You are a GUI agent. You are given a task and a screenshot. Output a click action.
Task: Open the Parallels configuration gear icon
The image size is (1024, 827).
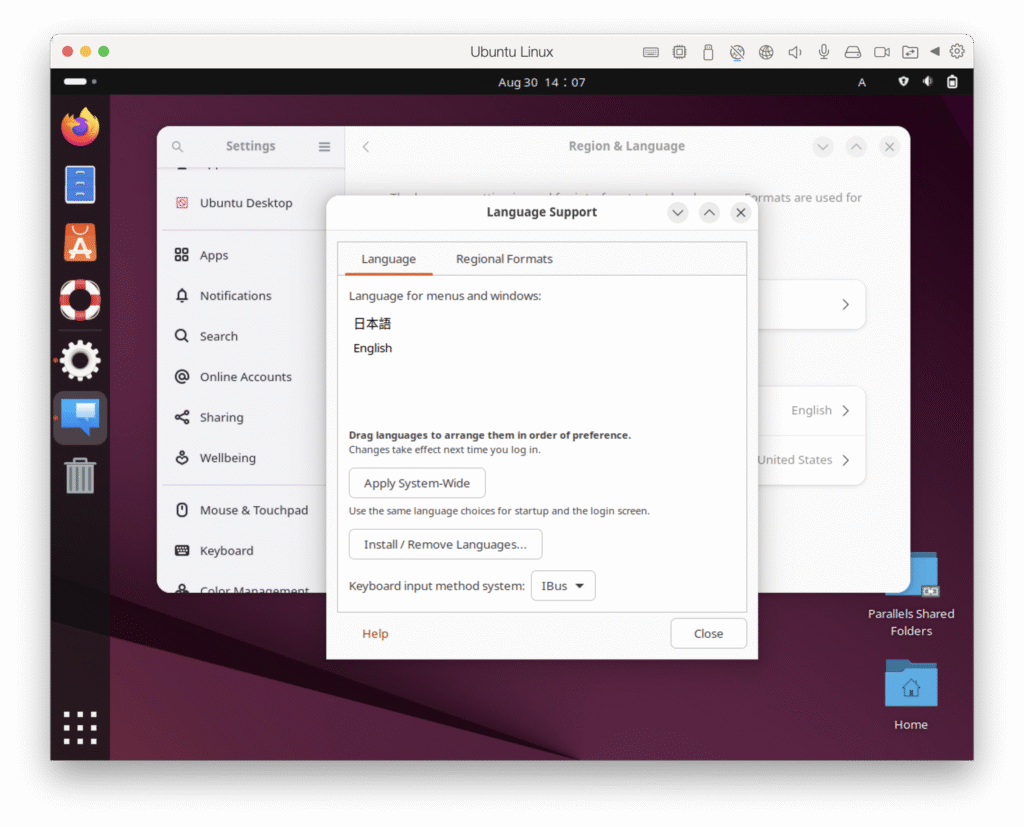[x=957, y=51]
